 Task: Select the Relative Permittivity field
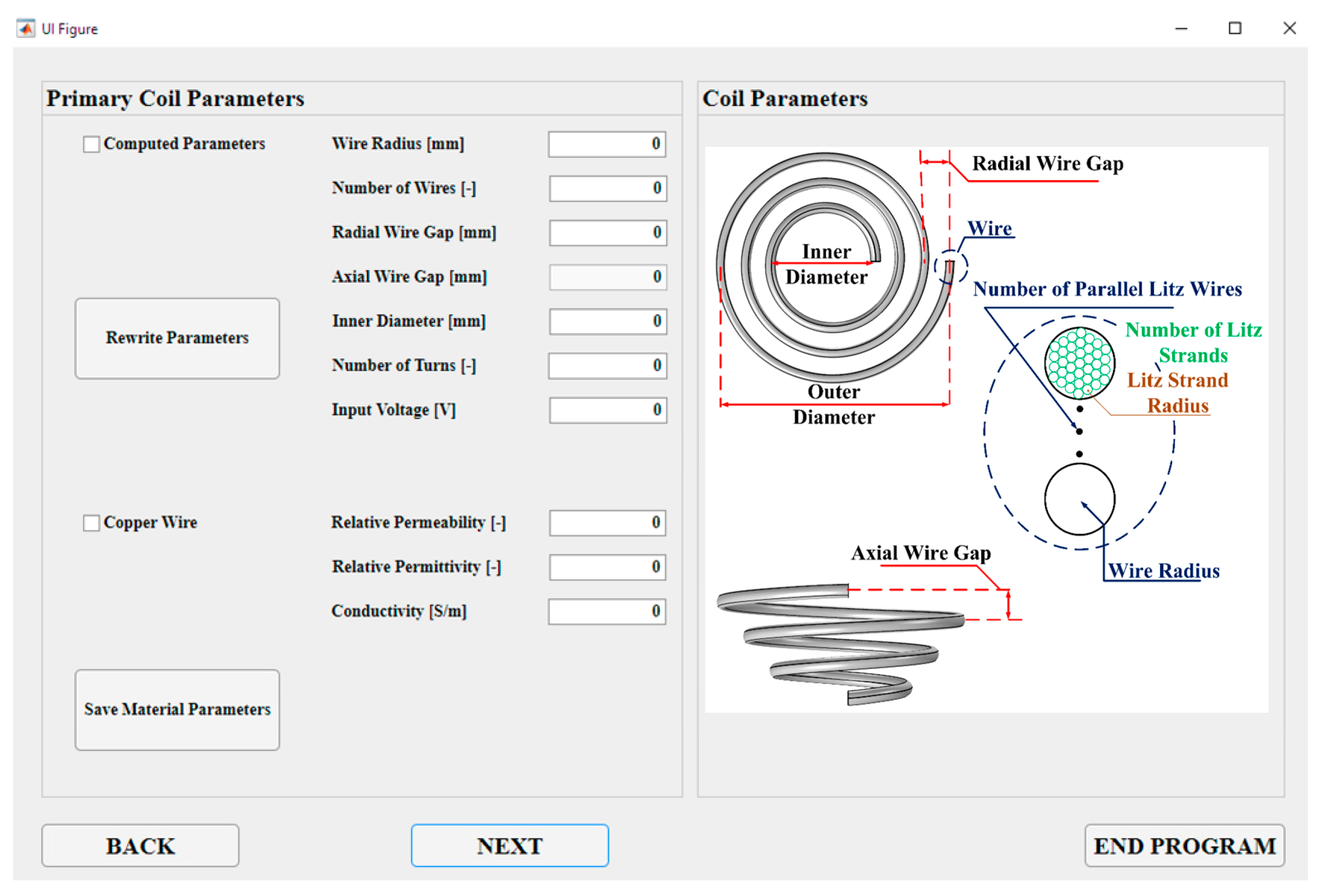[607, 567]
